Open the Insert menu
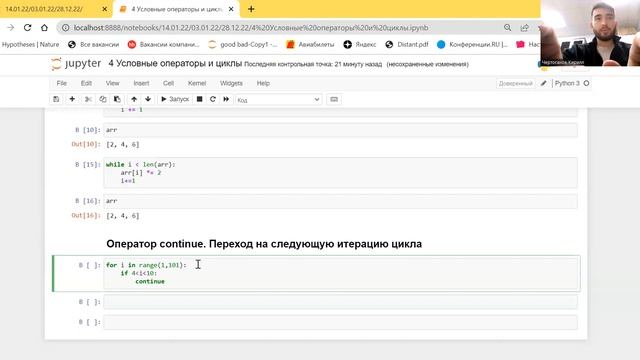 pyautogui.click(x=141, y=83)
